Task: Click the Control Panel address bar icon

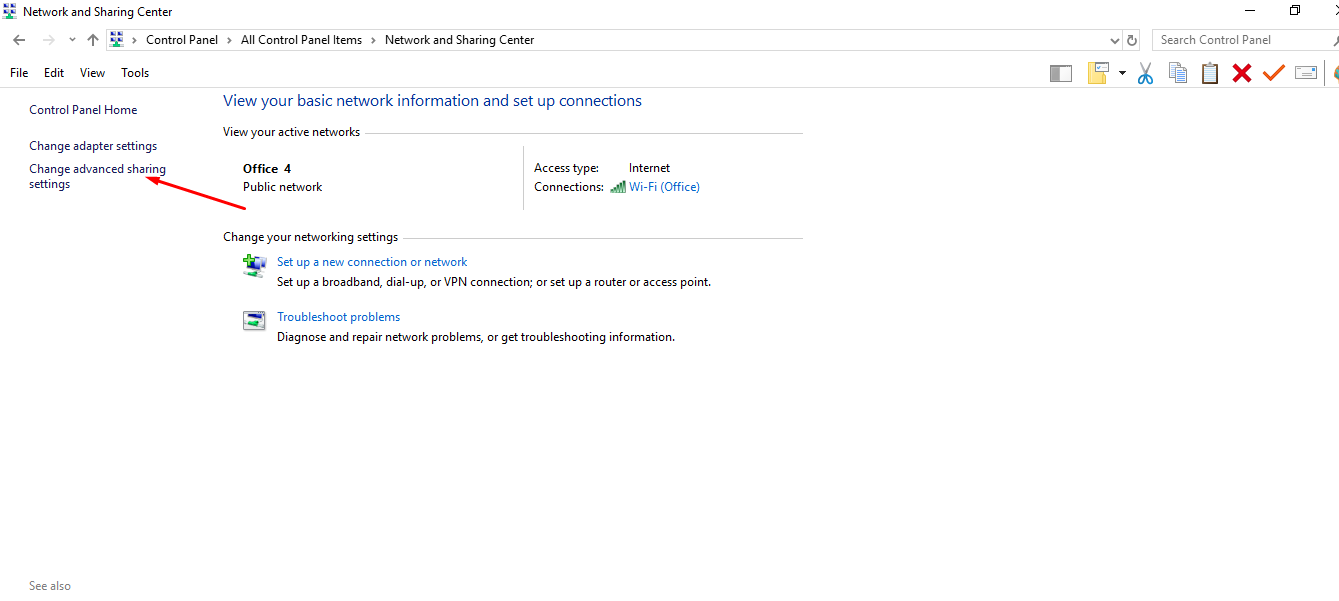Action: (x=116, y=40)
